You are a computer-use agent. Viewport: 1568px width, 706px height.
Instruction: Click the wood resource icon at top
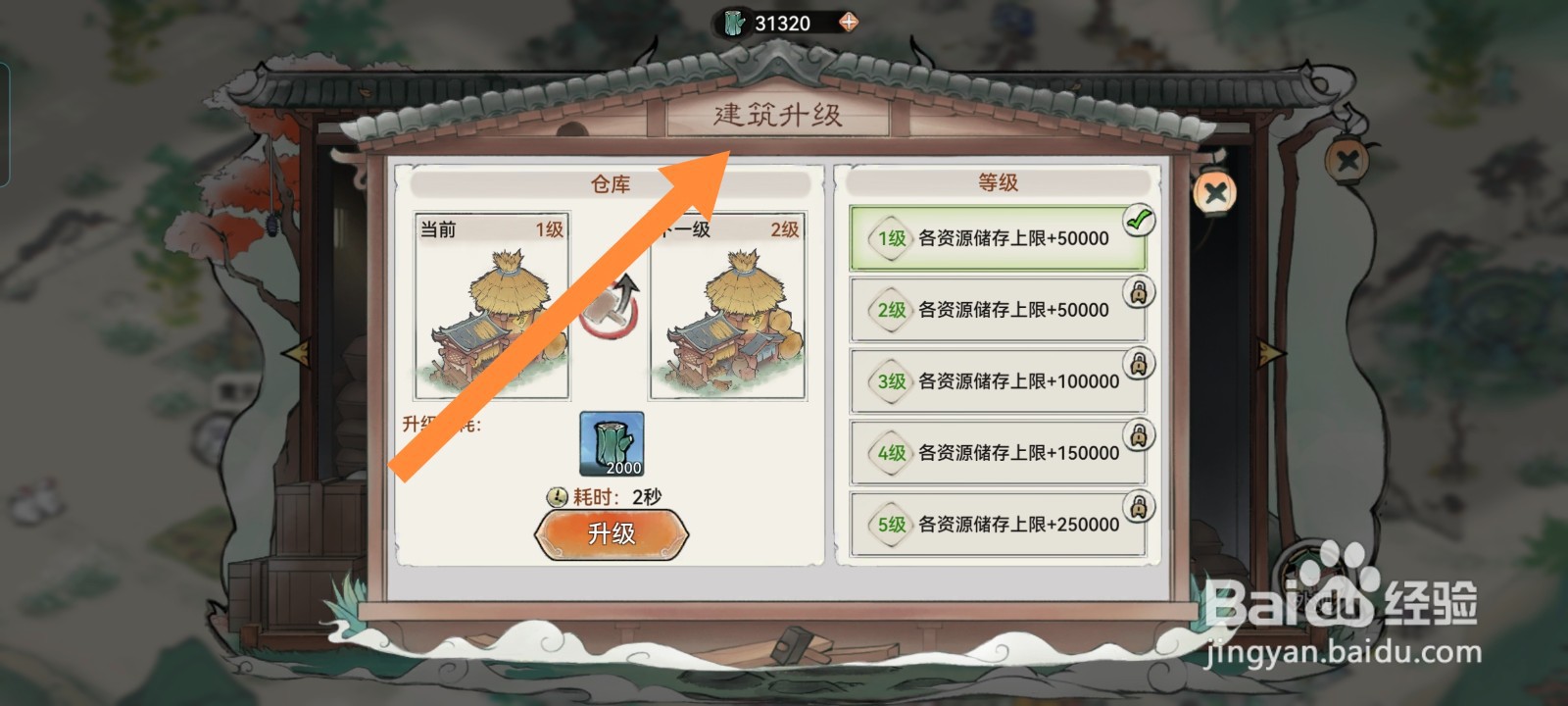tap(734, 23)
